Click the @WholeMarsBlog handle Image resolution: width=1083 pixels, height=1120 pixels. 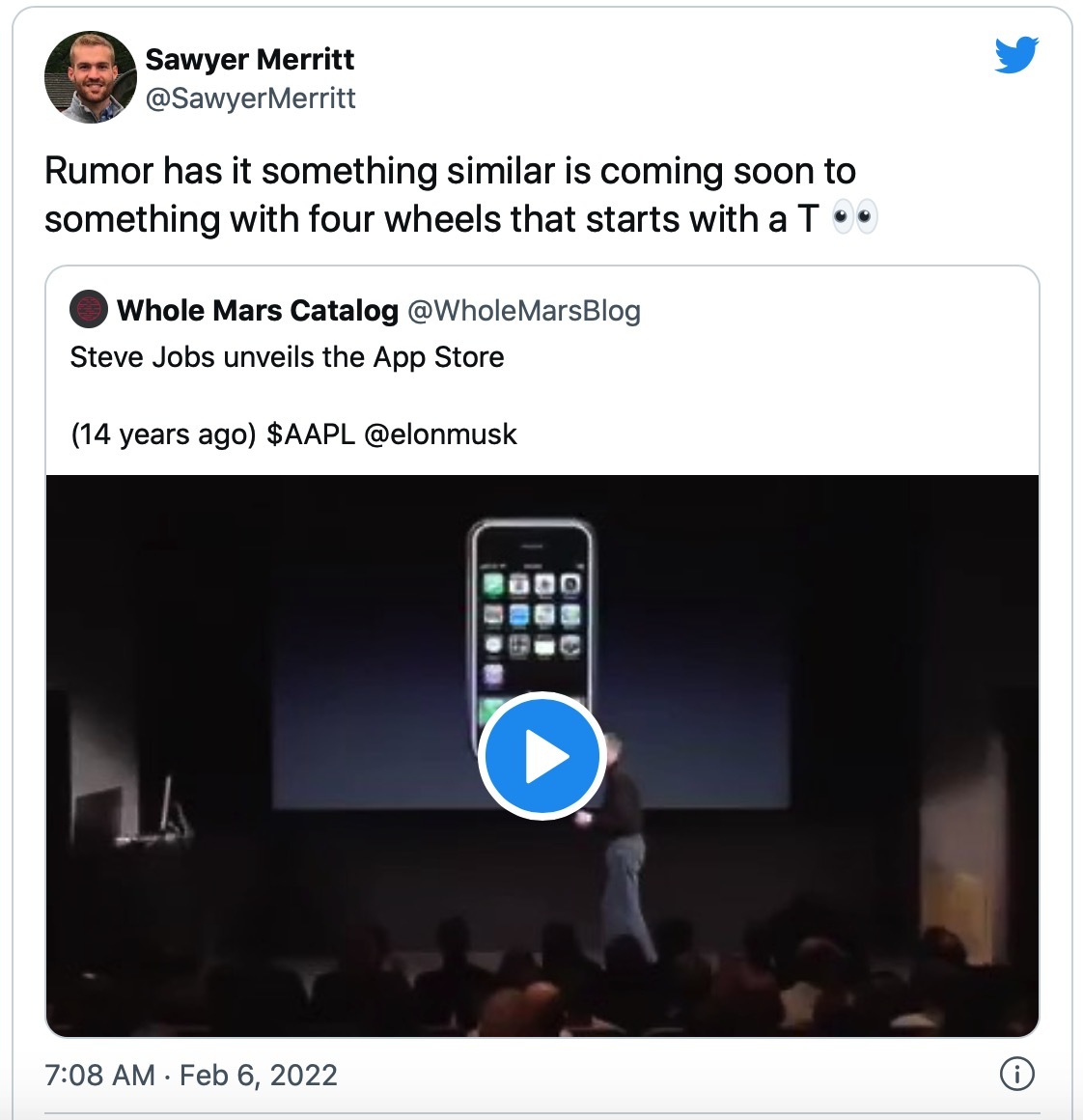pyautogui.click(x=524, y=311)
